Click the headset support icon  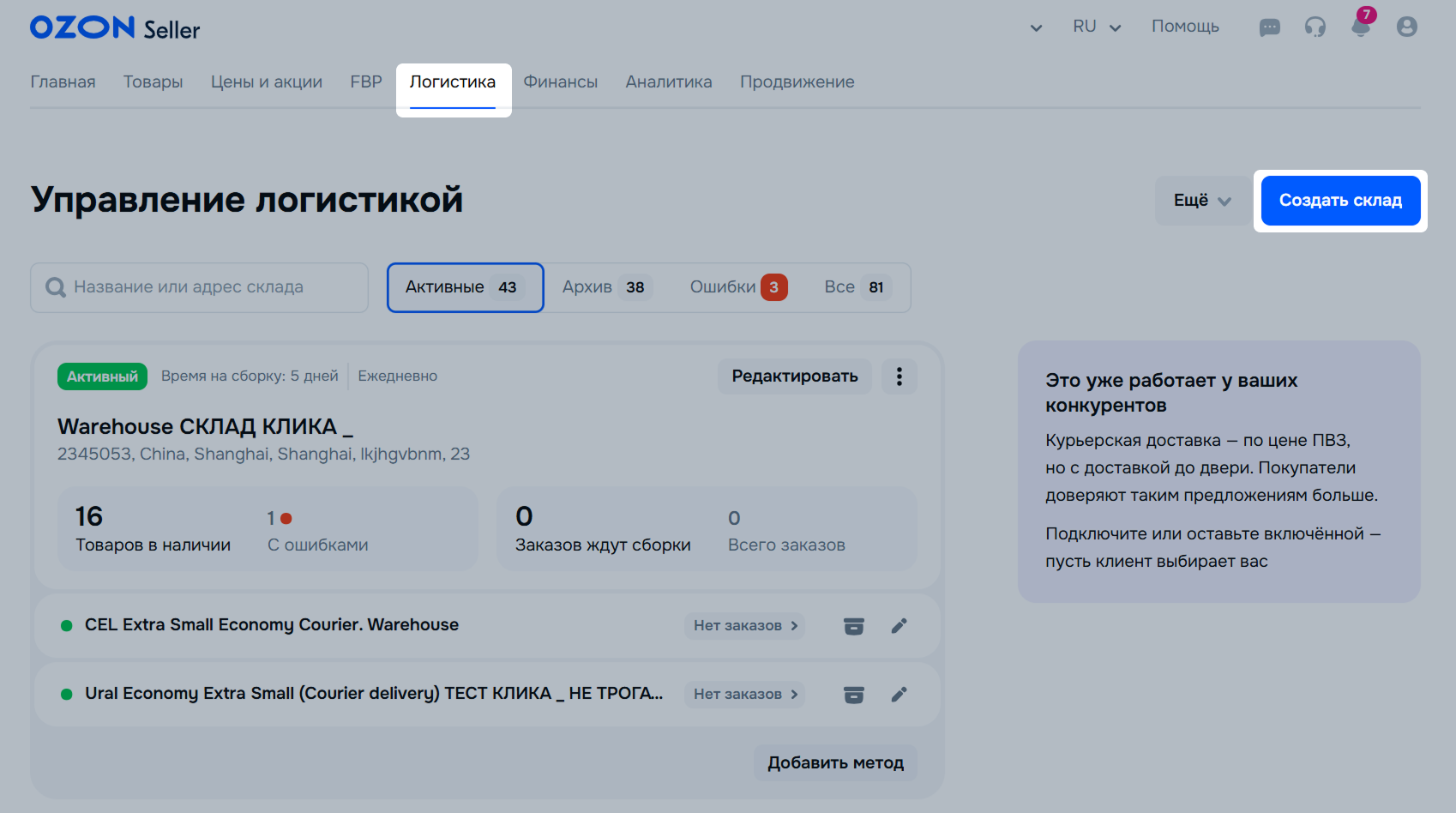pos(1315,27)
